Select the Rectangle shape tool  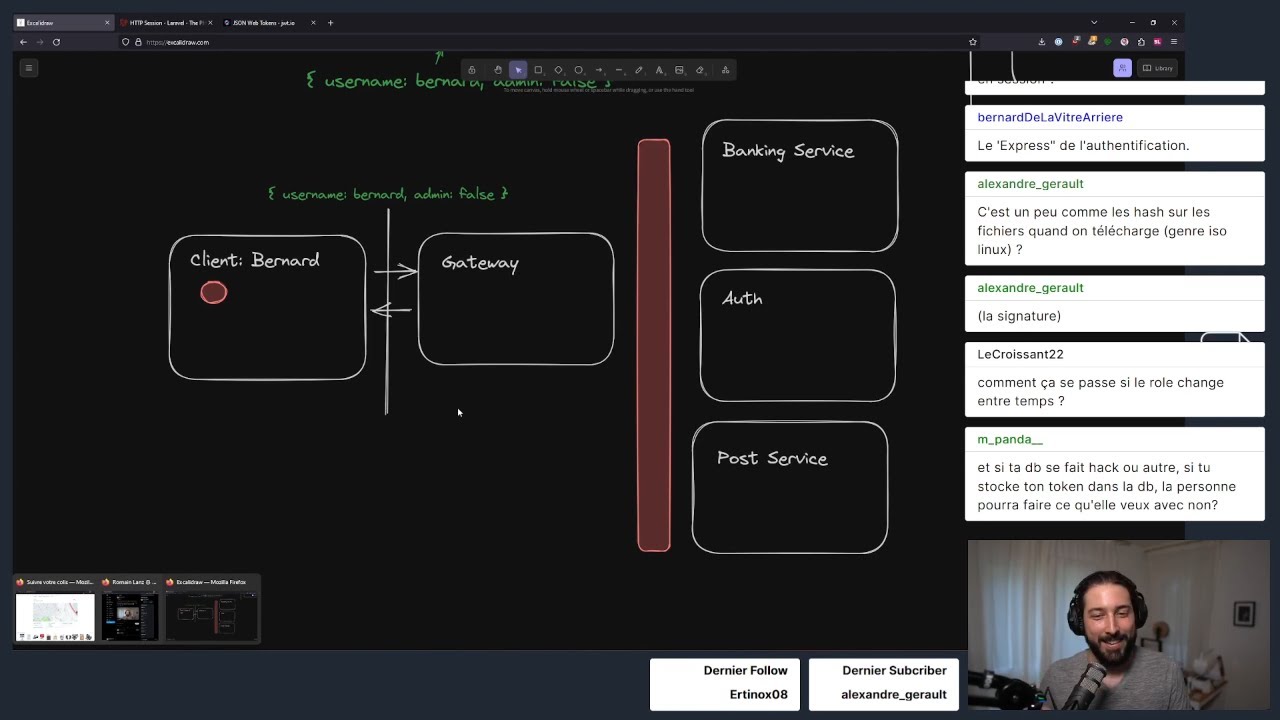538,70
